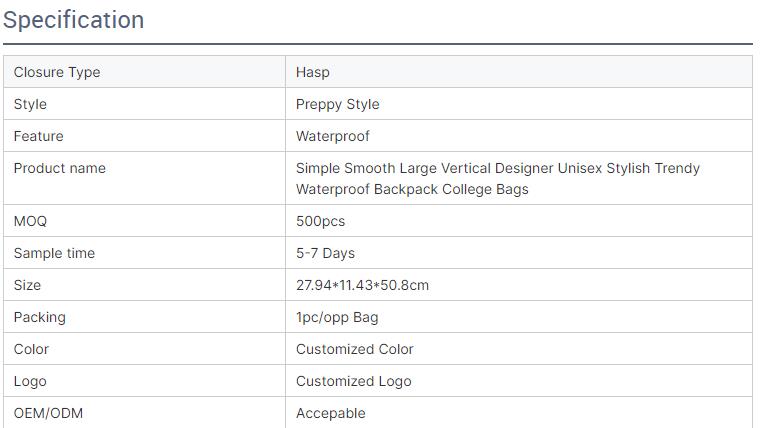Click the 27.94*11.43*50.8cm dimensions value
This screenshot has width=763, height=428.
tap(362, 285)
